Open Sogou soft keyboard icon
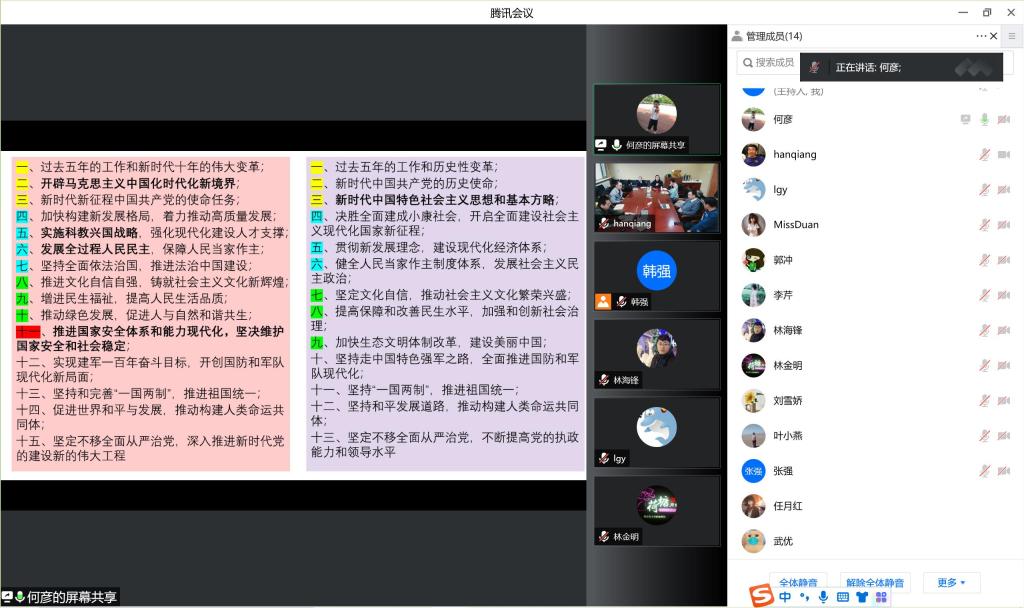The image size is (1024, 608). (x=843, y=597)
